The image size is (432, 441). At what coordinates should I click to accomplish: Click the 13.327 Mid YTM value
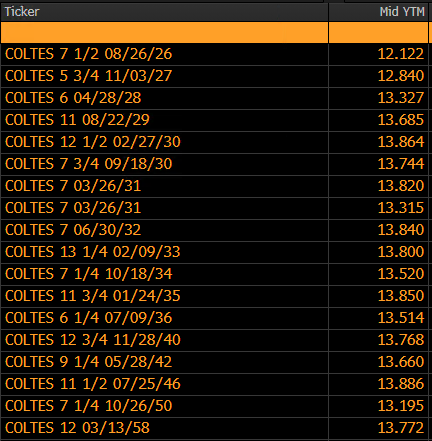401,98
